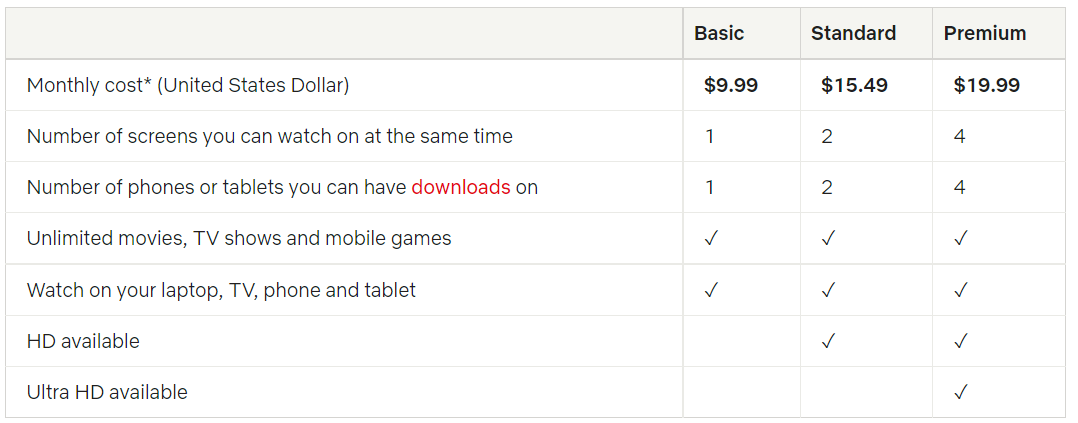Click the $15.49 Standard monthly price
The image size is (1078, 423).
(x=854, y=85)
